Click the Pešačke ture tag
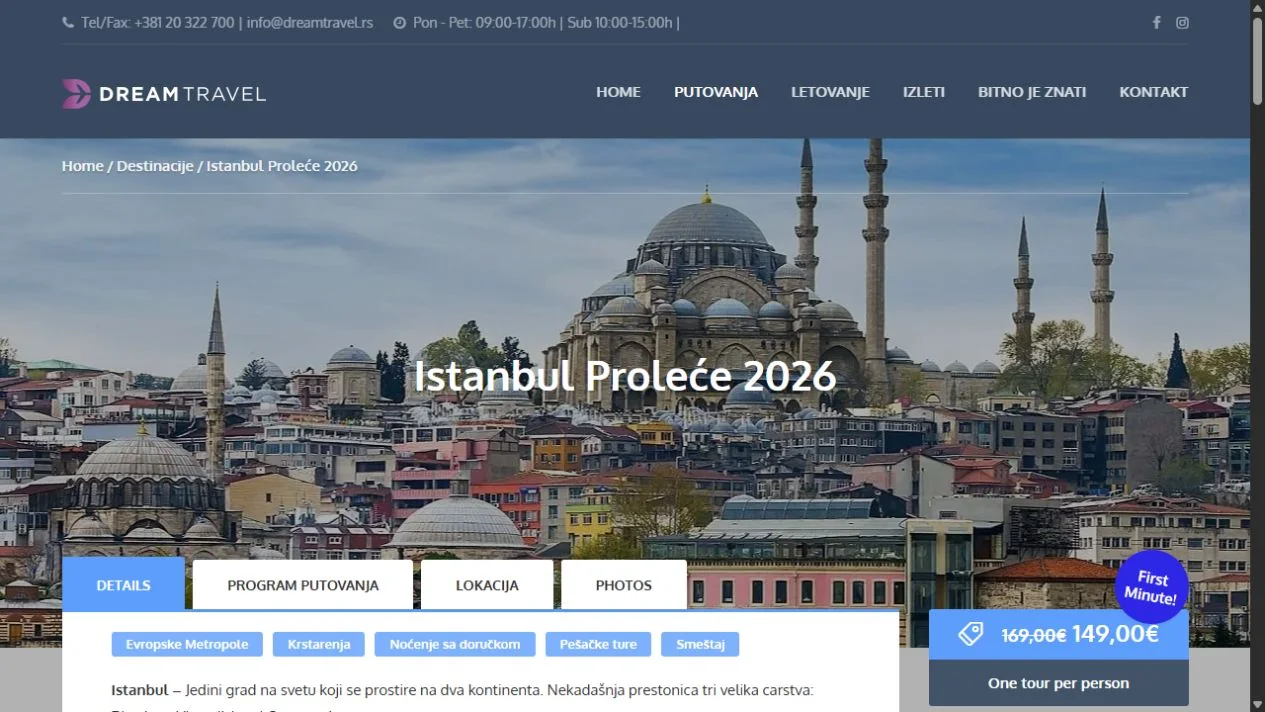1265x712 pixels. coord(598,644)
